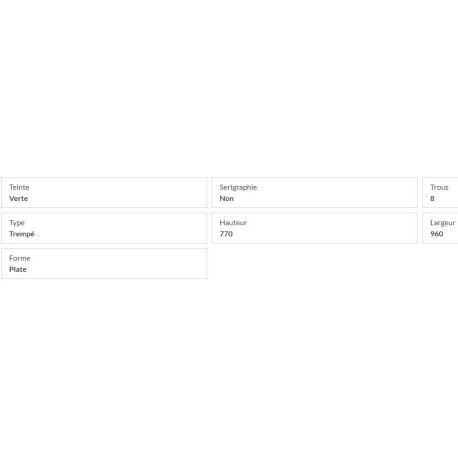The image size is (458, 458).
Task: Click the Type property card
Action: (104, 228)
